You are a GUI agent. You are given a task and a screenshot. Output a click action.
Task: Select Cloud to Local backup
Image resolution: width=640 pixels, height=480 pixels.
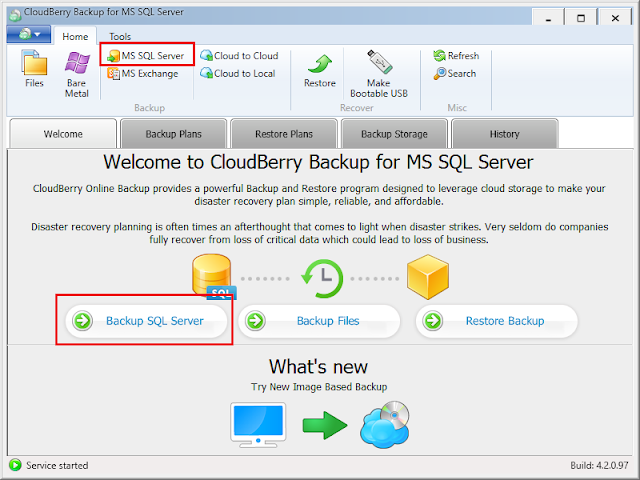click(x=238, y=73)
